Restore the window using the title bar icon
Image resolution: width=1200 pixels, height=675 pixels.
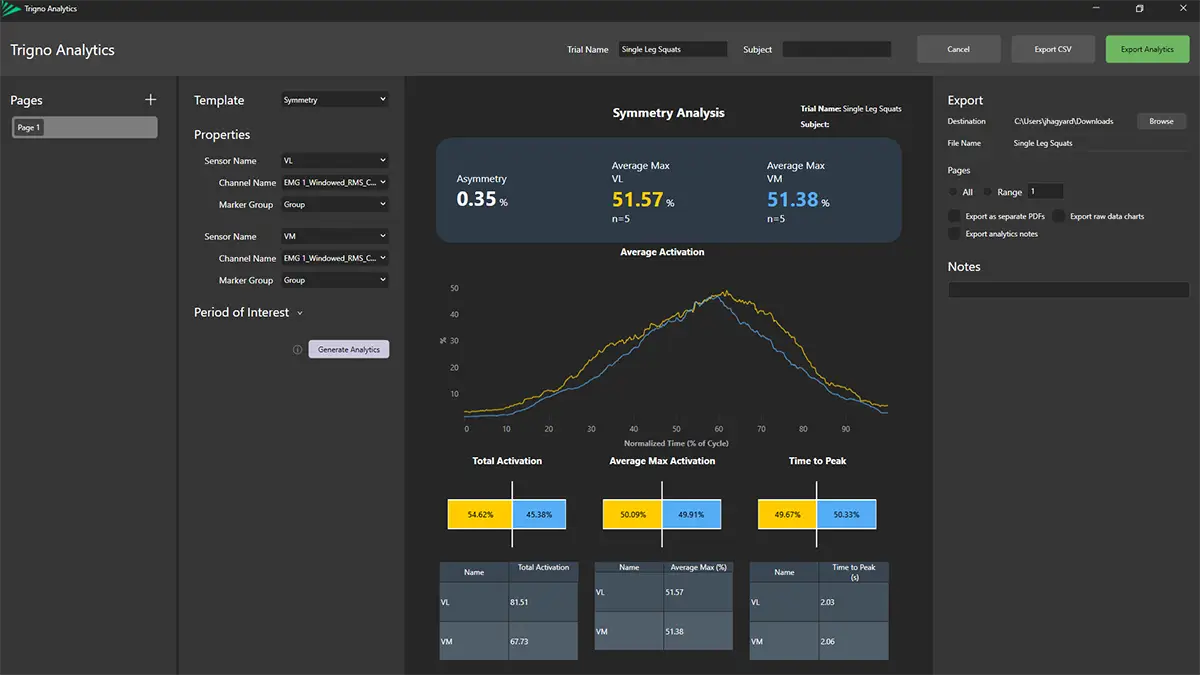pyautogui.click(x=1139, y=9)
